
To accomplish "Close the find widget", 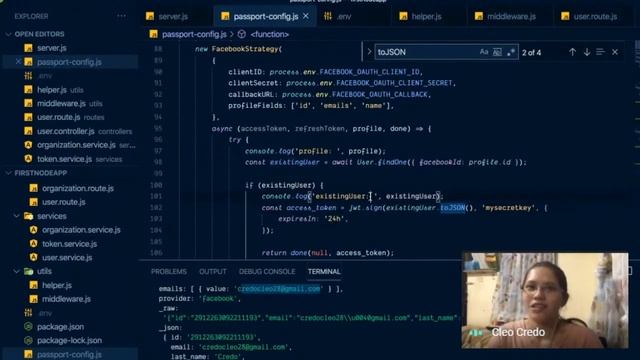I will pos(615,52).
